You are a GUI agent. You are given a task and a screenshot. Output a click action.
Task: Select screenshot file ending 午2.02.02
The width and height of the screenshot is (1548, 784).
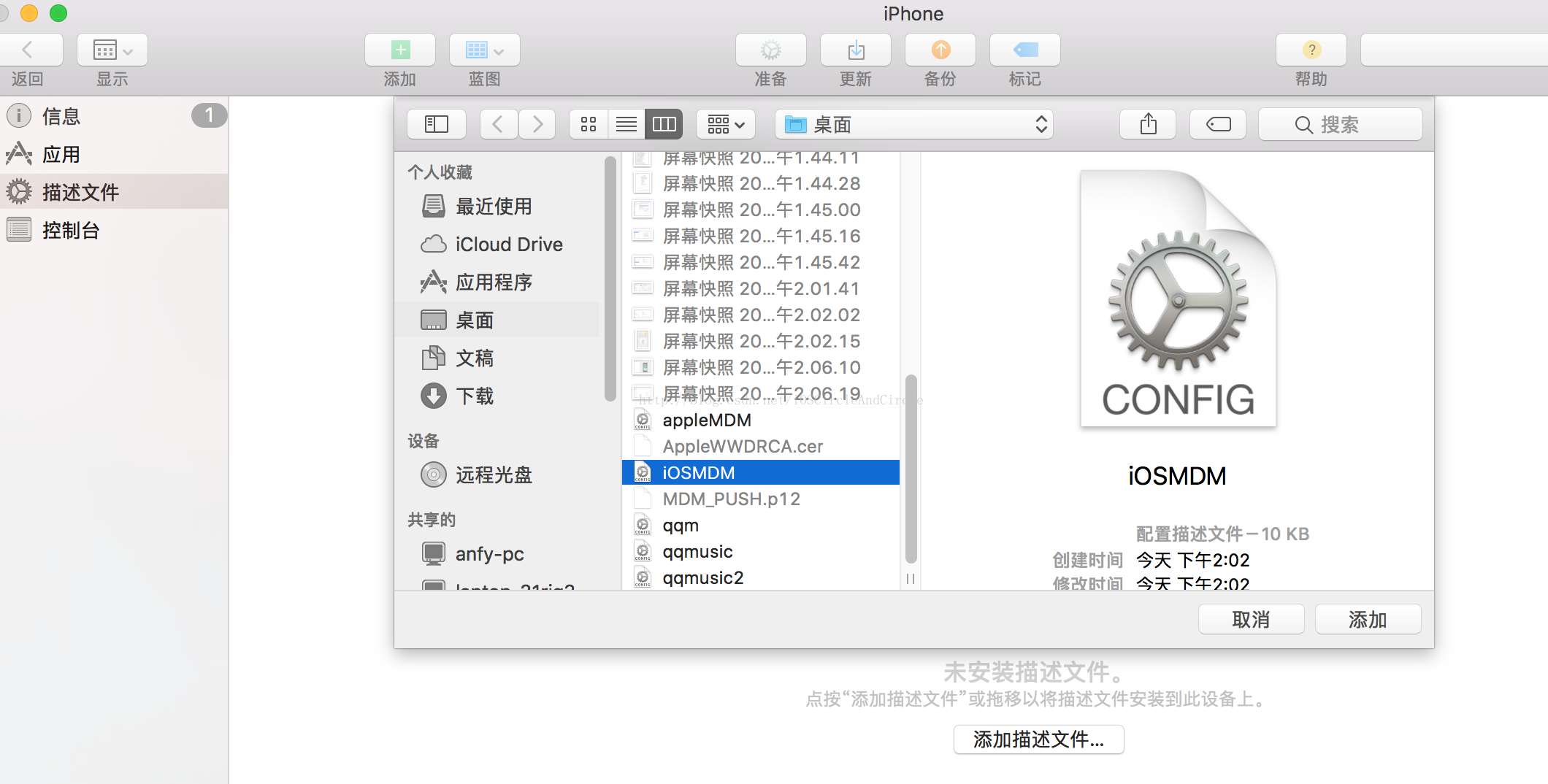761,315
